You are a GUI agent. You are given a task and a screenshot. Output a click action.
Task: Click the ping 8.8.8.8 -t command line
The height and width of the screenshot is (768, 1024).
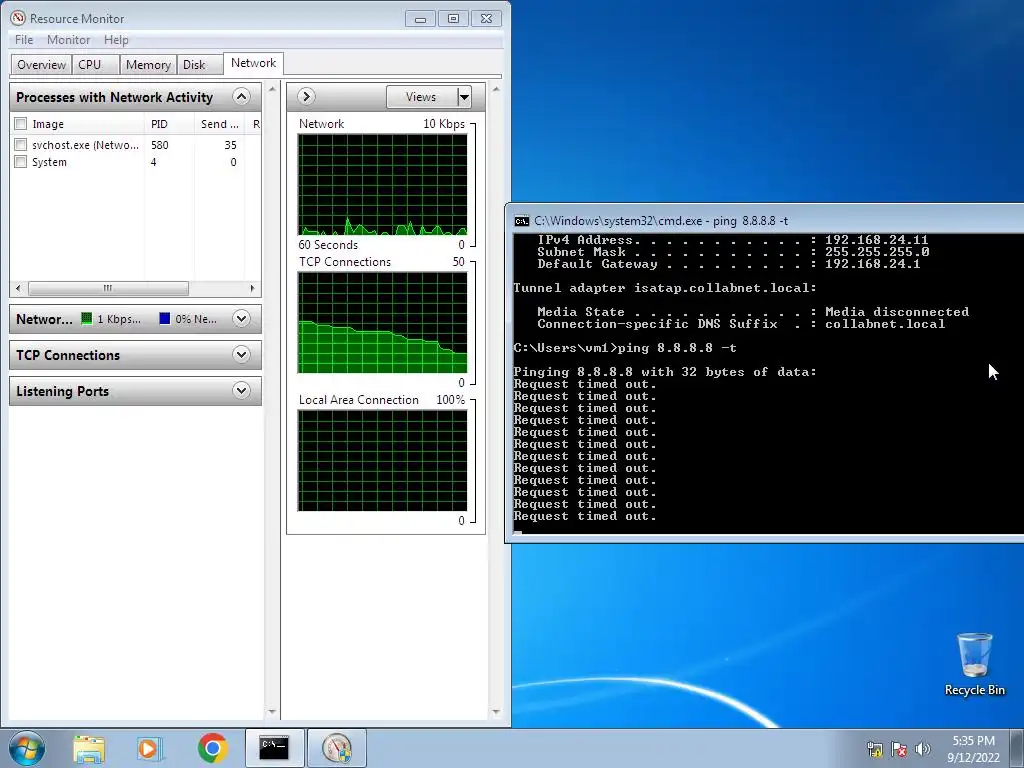tap(625, 348)
